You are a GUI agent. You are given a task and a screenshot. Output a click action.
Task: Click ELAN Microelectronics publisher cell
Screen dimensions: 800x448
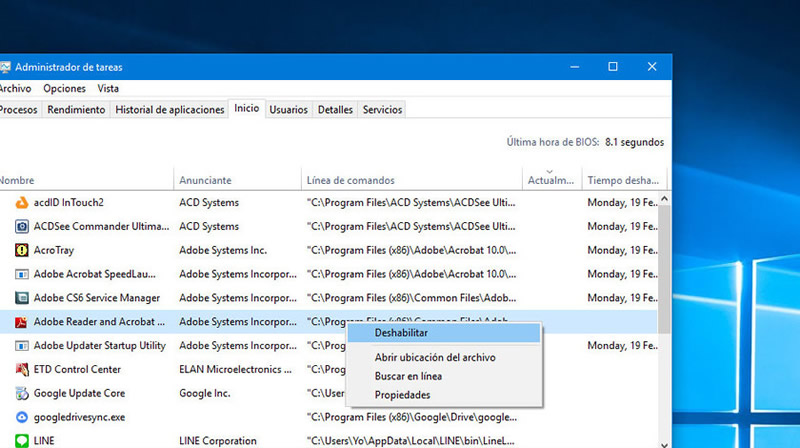pyautogui.click(x=235, y=369)
